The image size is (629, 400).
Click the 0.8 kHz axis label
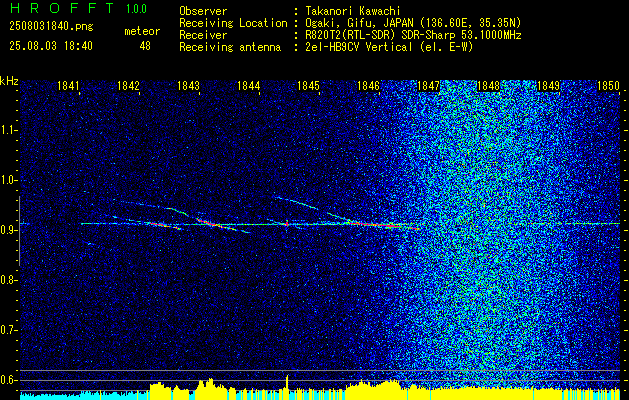pyautogui.click(x=6, y=280)
